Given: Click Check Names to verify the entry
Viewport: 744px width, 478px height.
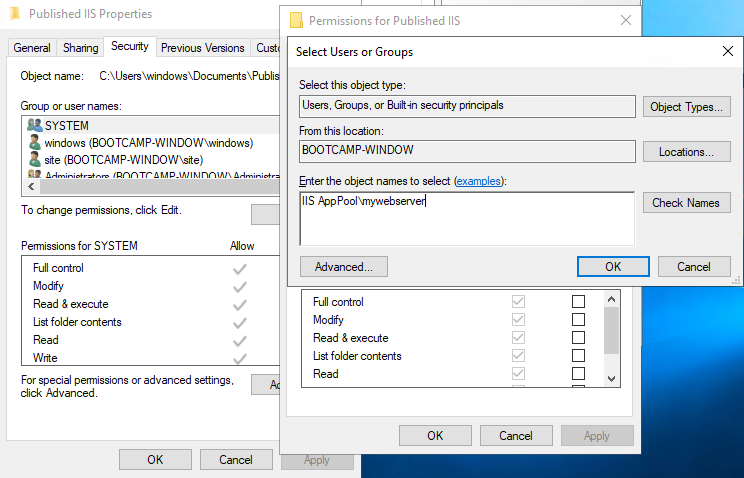Looking at the screenshot, I should (687, 203).
